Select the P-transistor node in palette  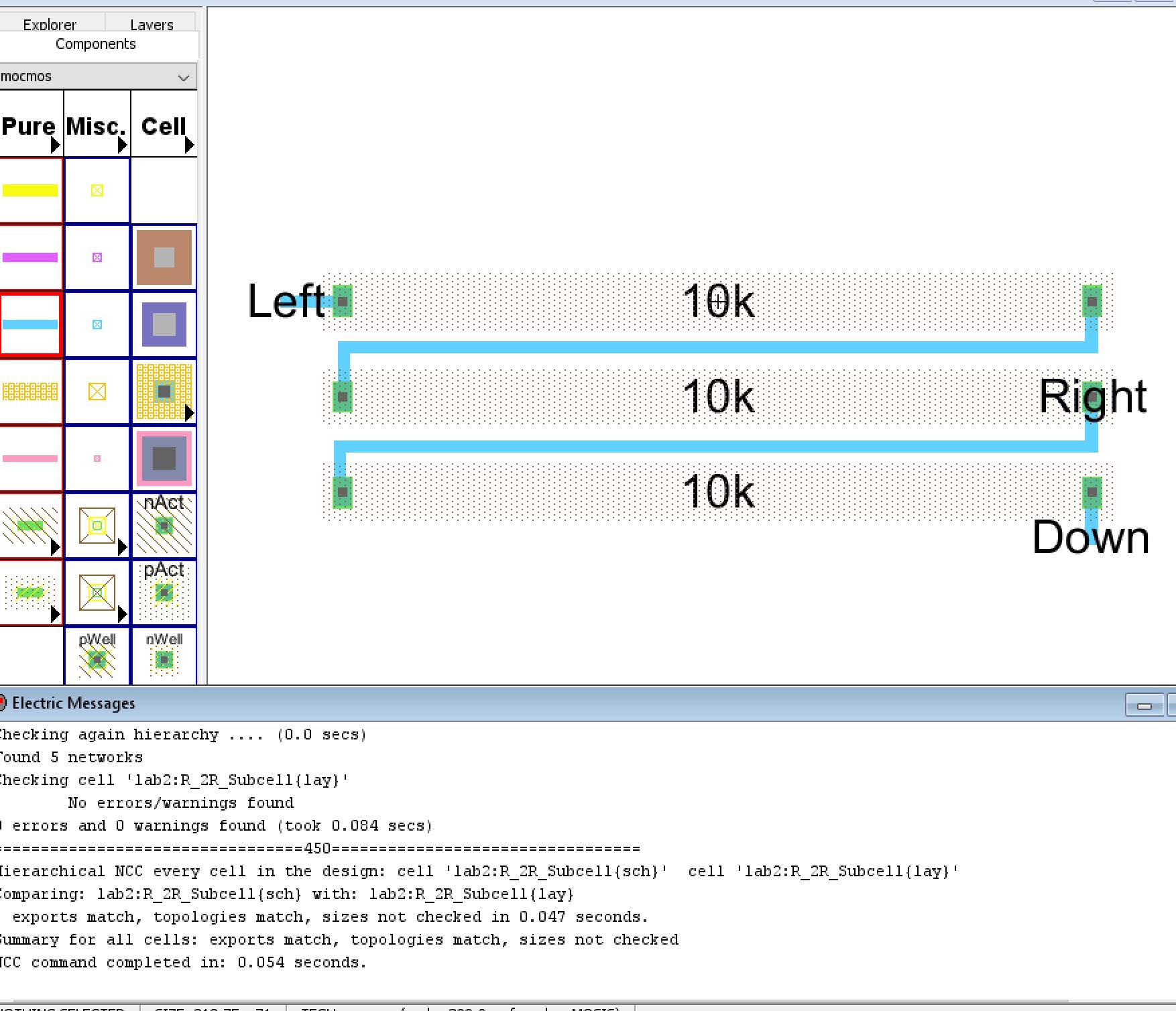97,593
